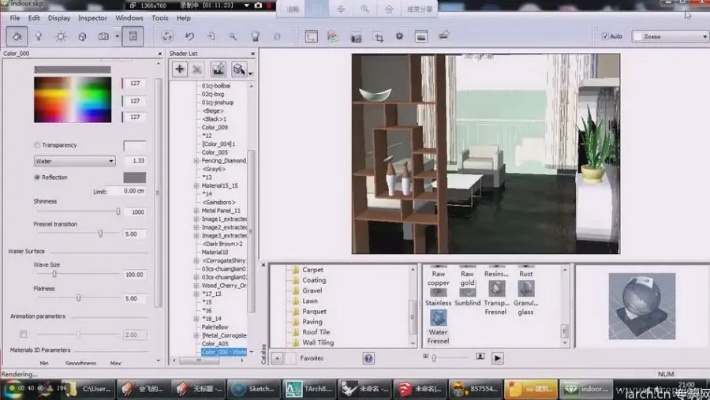
Task: Choose the Water Fresnel material thumbnail
Action: pyautogui.click(x=438, y=322)
